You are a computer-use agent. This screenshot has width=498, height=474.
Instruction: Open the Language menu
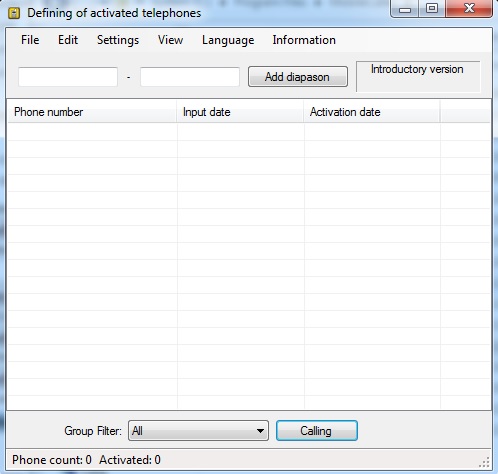pos(228,40)
